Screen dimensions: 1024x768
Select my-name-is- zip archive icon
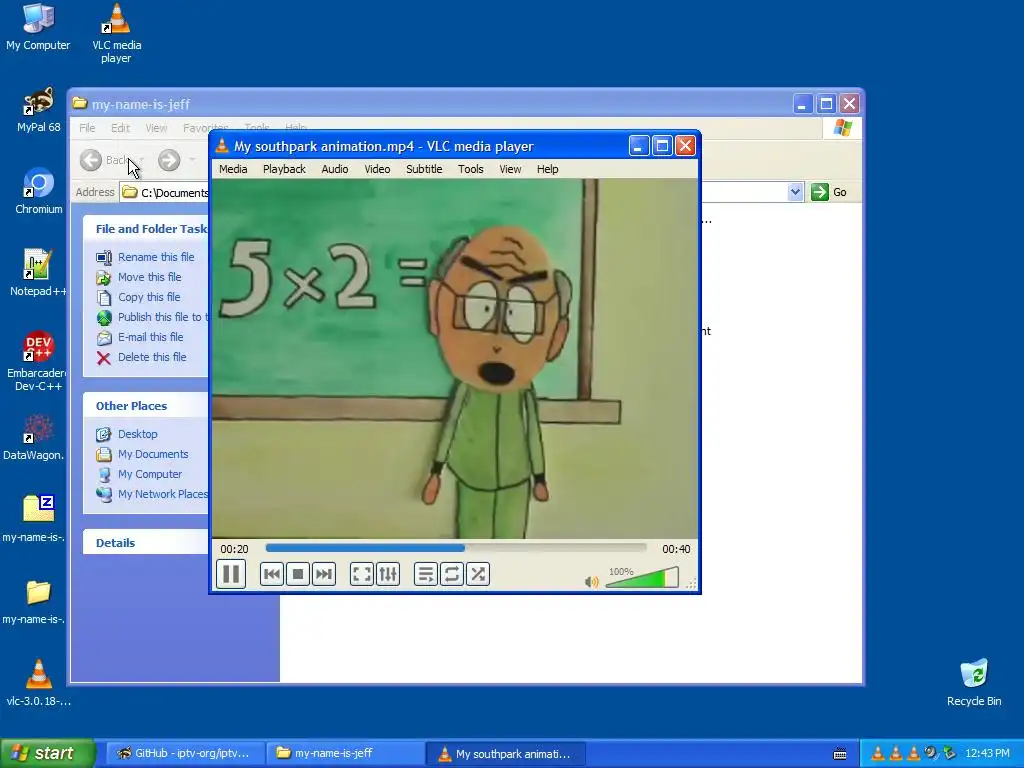[x=34, y=519]
